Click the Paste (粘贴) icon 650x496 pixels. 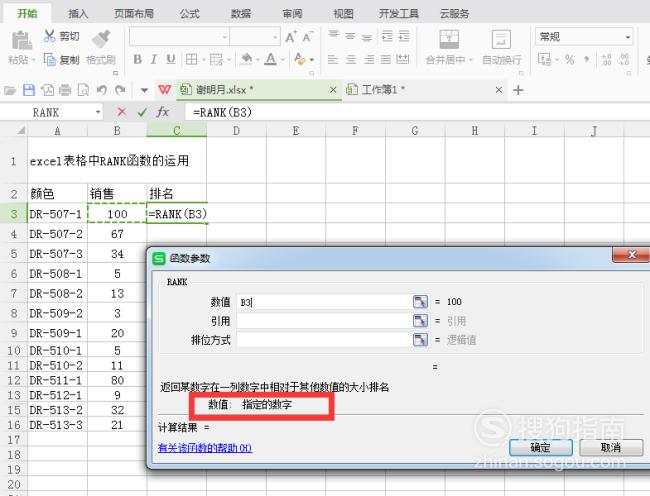tap(21, 41)
